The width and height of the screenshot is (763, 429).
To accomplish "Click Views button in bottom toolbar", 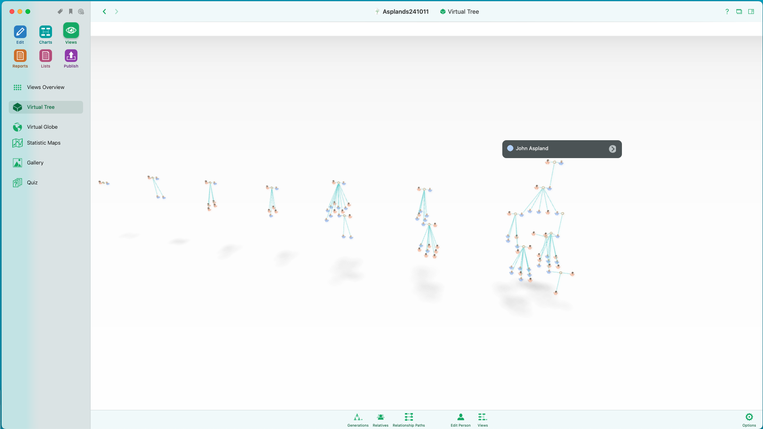I will (x=482, y=419).
